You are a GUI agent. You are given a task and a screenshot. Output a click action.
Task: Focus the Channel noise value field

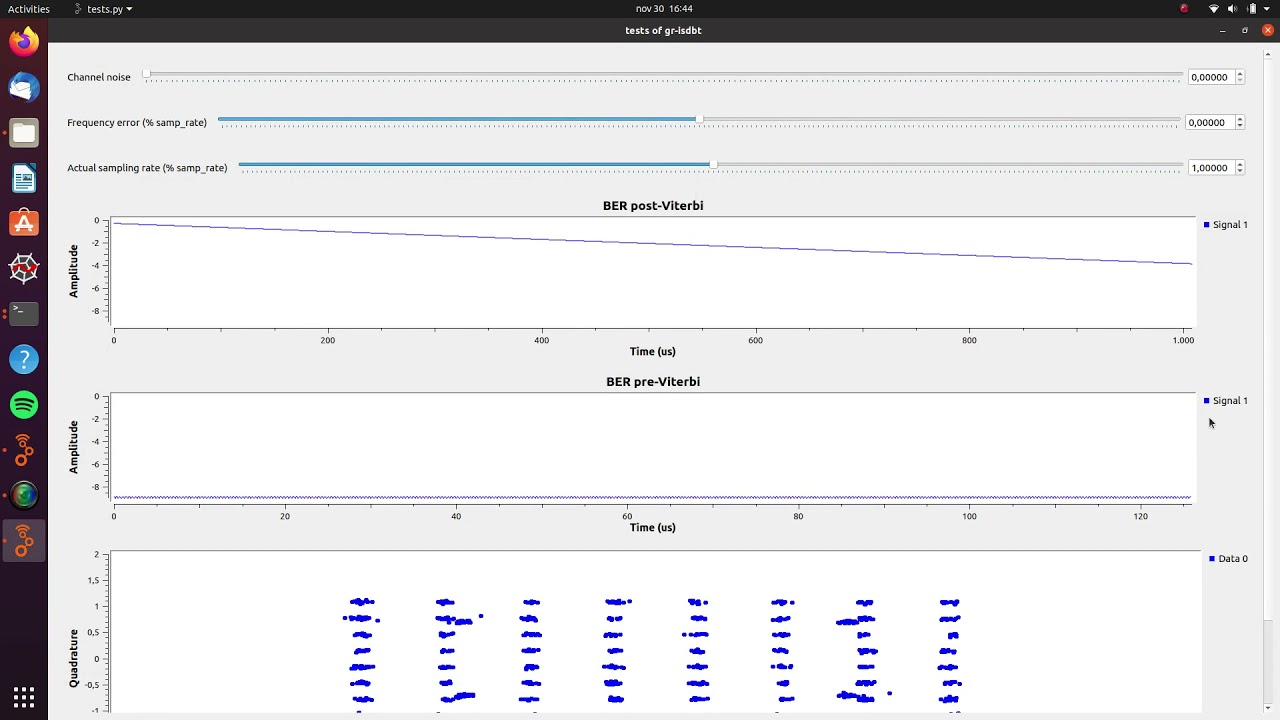(x=1210, y=77)
